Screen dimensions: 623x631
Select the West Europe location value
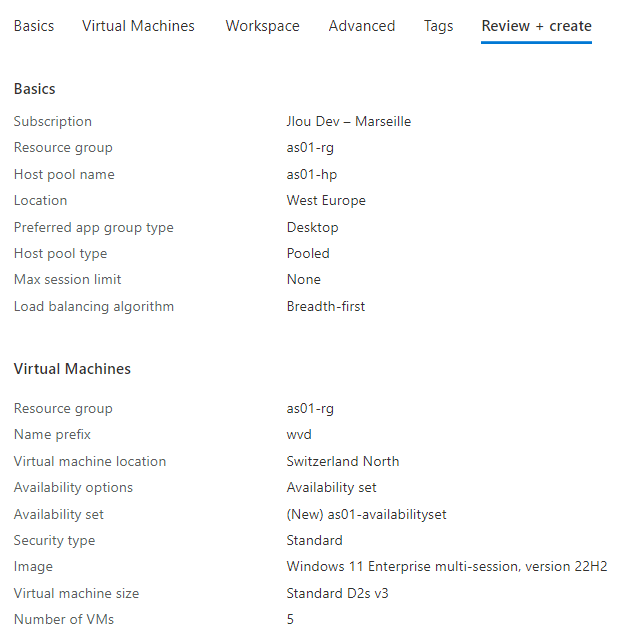click(x=326, y=200)
